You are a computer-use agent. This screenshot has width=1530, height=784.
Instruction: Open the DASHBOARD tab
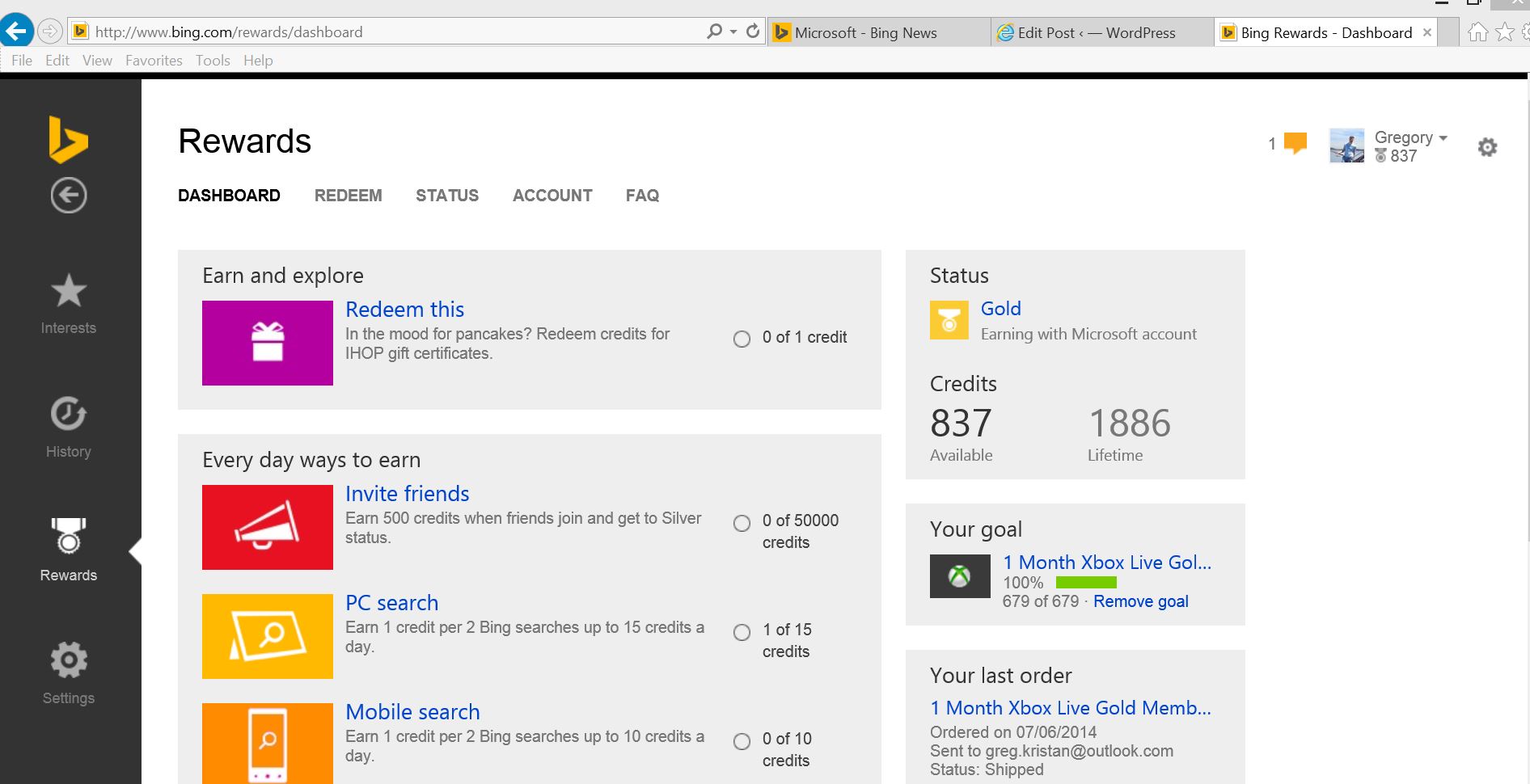tap(229, 196)
